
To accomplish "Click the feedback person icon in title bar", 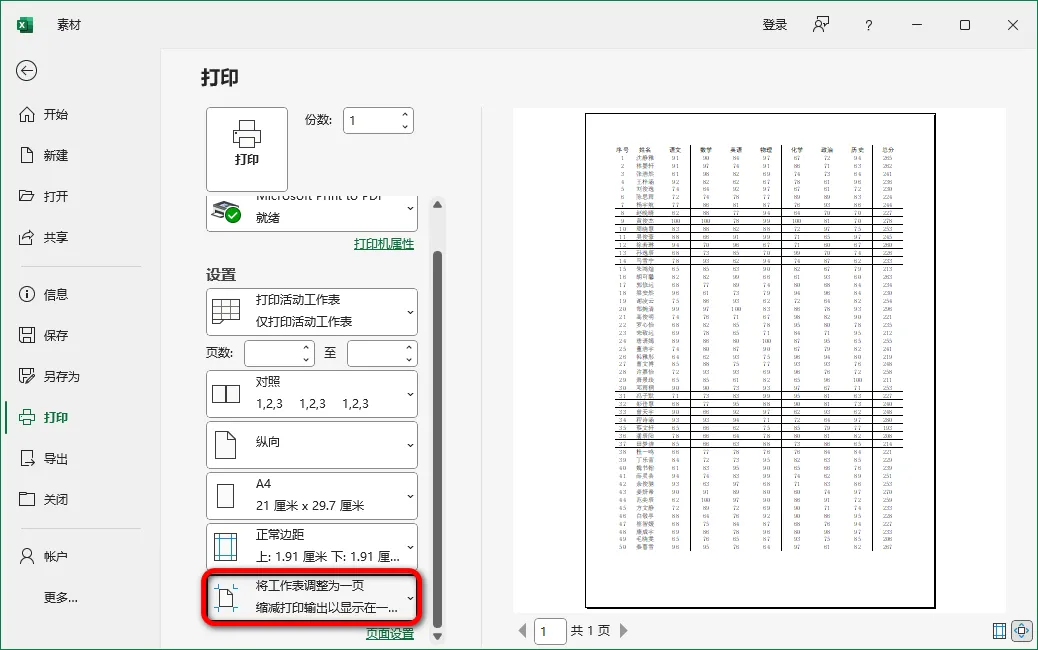I will point(821,25).
